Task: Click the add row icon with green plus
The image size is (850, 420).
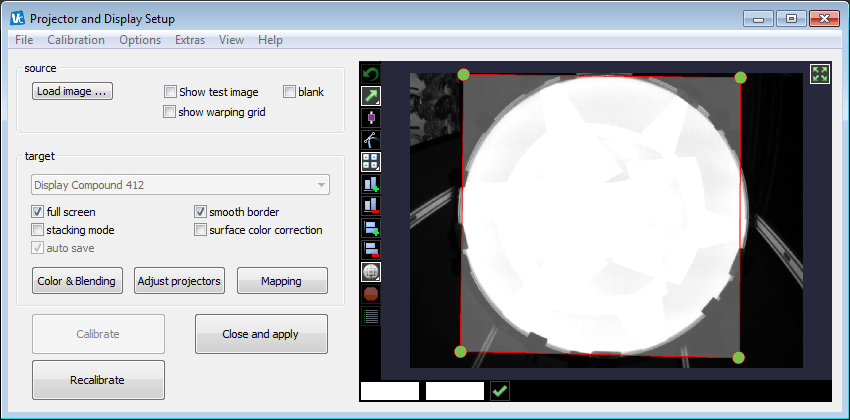Action: pos(371,228)
